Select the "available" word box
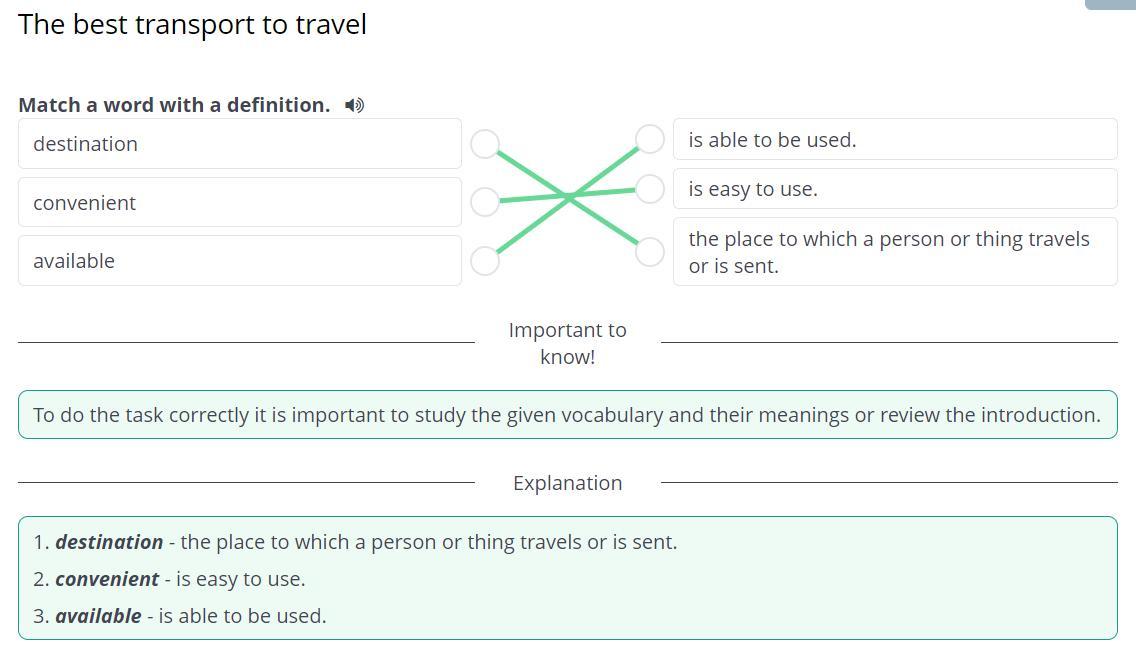This screenshot has width=1136, height=672. pyautogui.click(x=240, y=261)
